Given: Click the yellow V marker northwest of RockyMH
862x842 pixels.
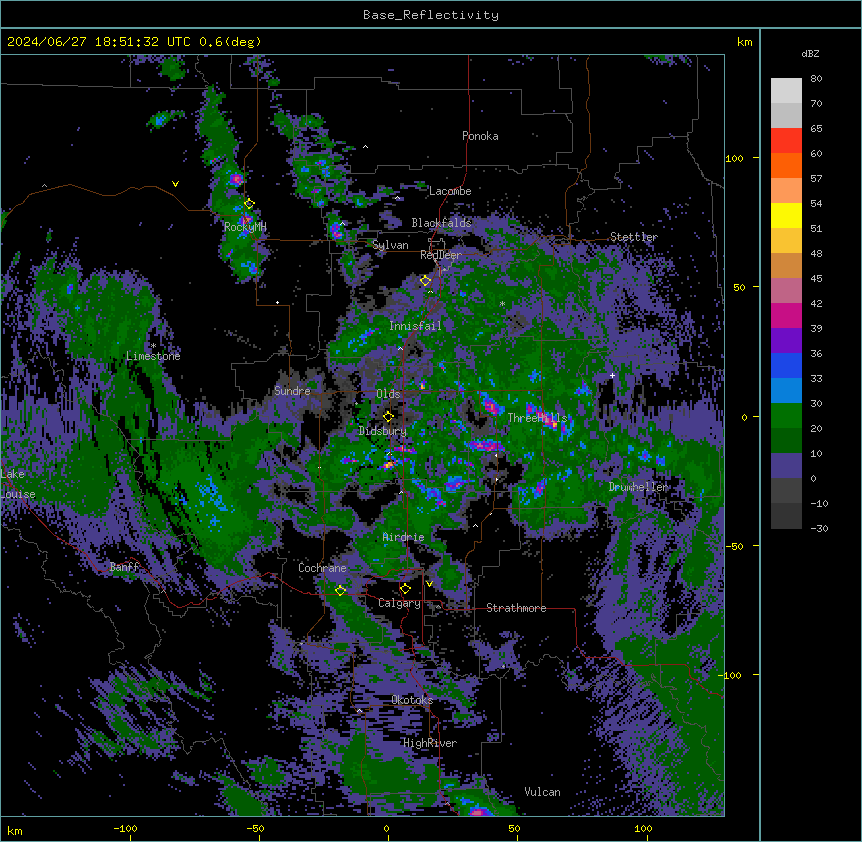Looking at the screenshot, I should tap(175, 184).
